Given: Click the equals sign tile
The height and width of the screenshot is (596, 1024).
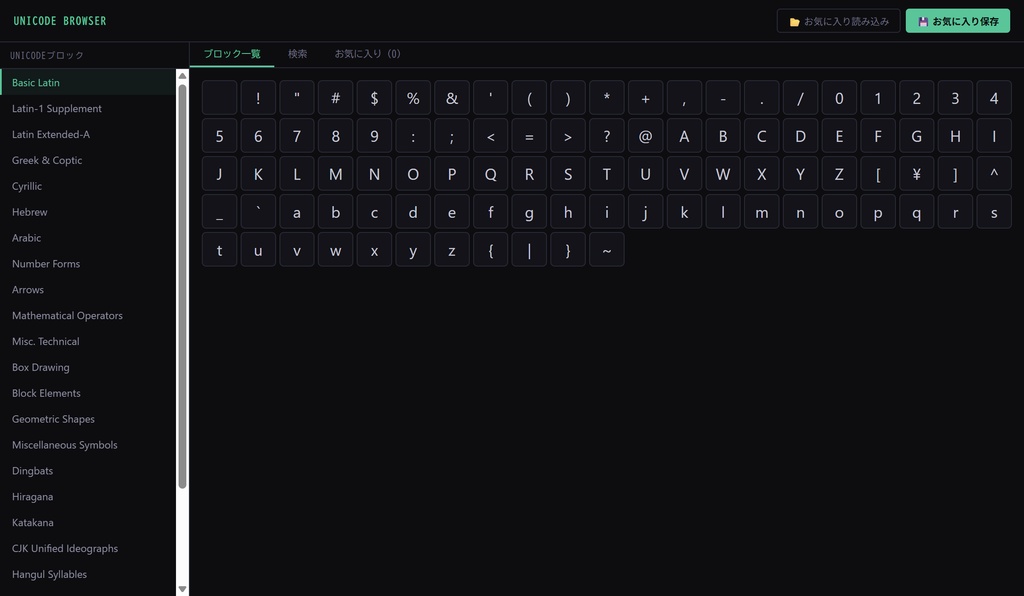Looking at the screenshot, I should [x=529, y=136].
